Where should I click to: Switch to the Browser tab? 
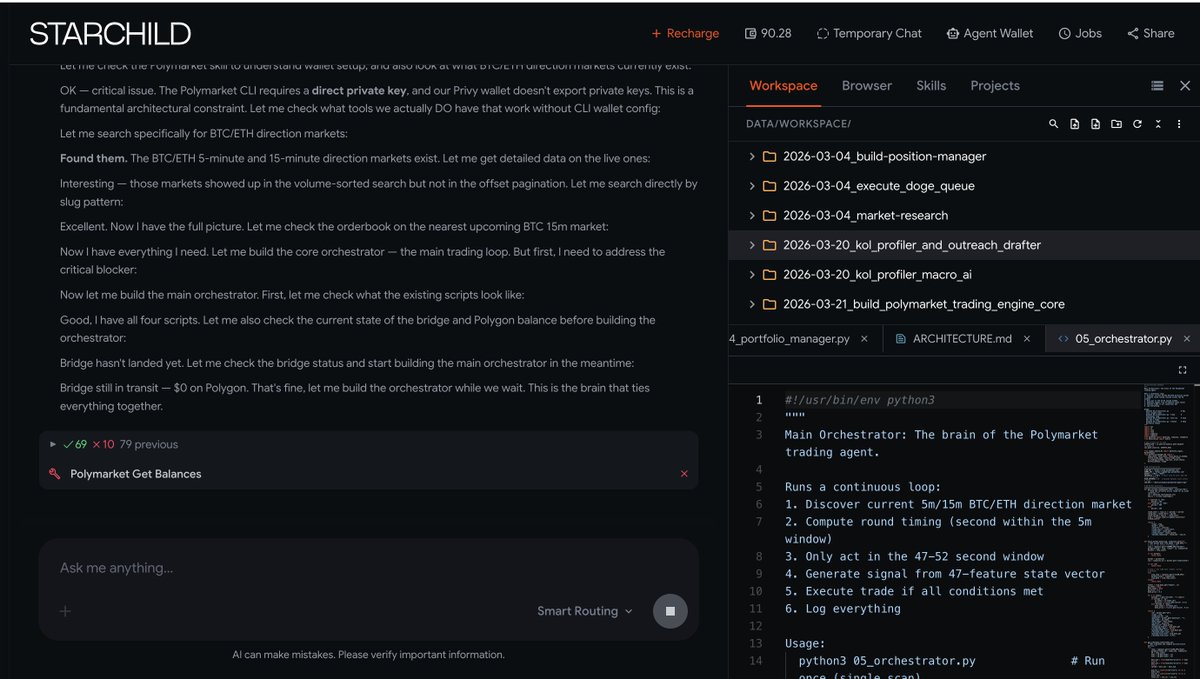(x=867, y=86)
